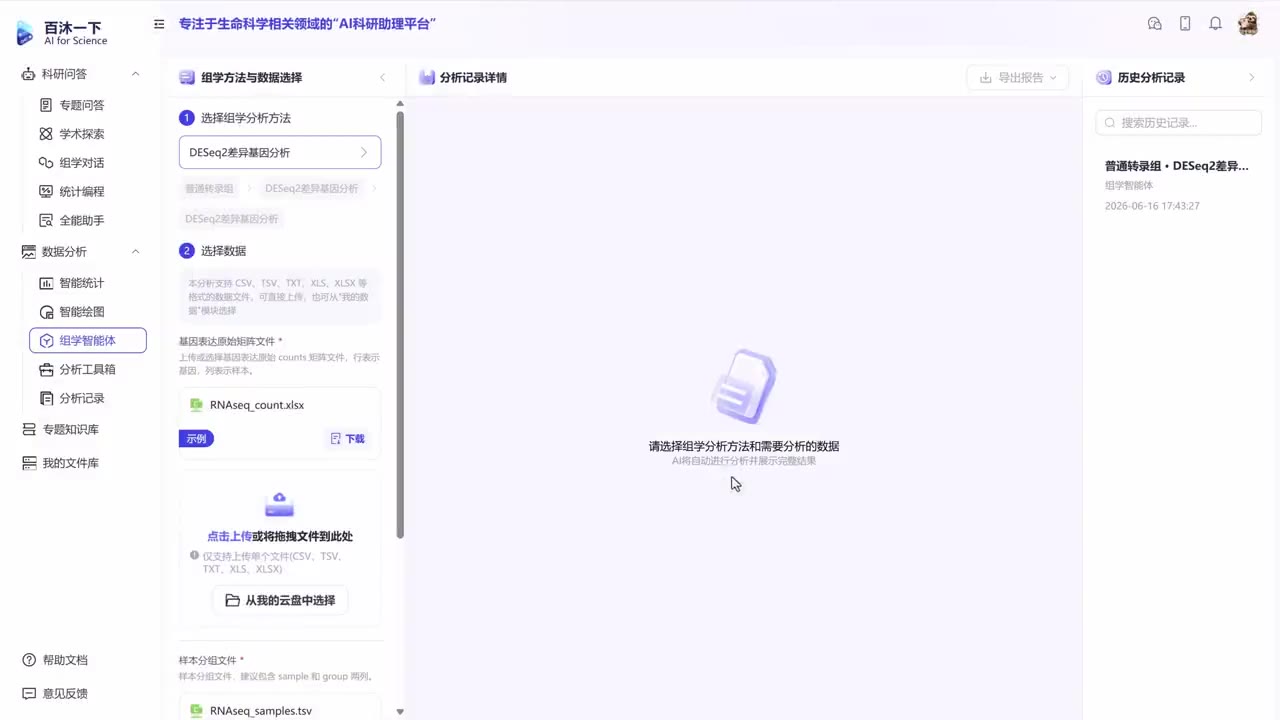Open 全能助手 in the sidebar
Viewport: 1280px width, 720px height.
pyautogui.click(x=82, y=221)
